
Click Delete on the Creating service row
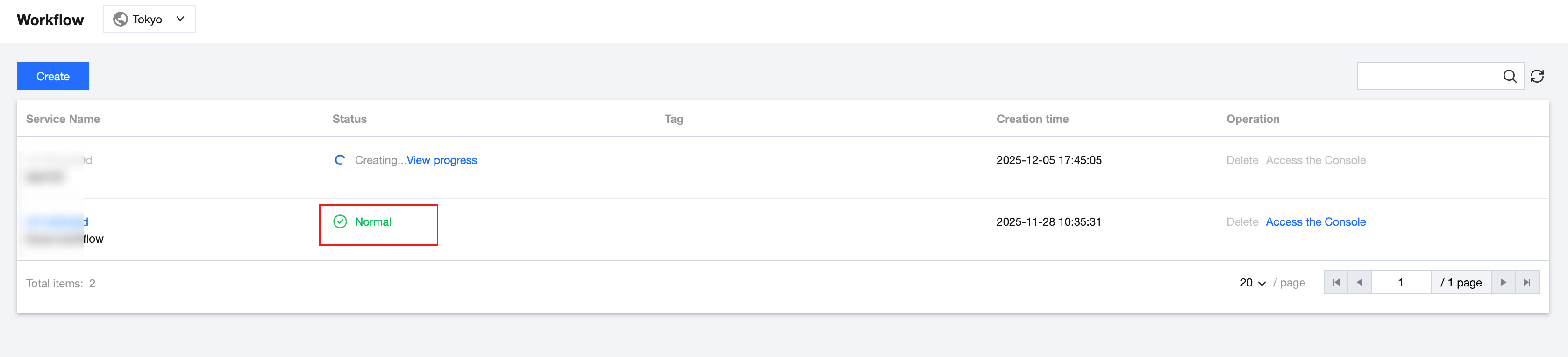[1242, 160]
